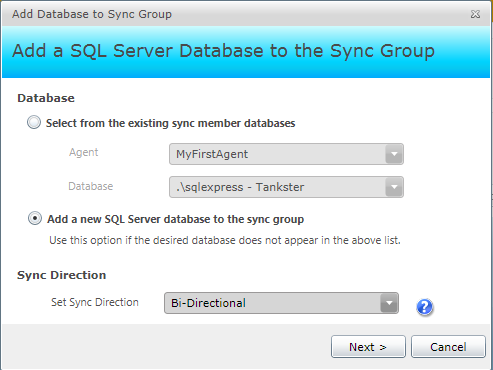Image resolution: width=493 pixels, height=370 pixels.
Task: Click the Cancel button
Action: click(448, 347)
